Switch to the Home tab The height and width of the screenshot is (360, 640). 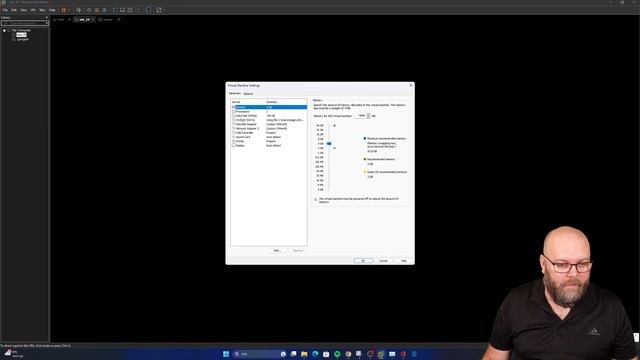pos(59,20)
